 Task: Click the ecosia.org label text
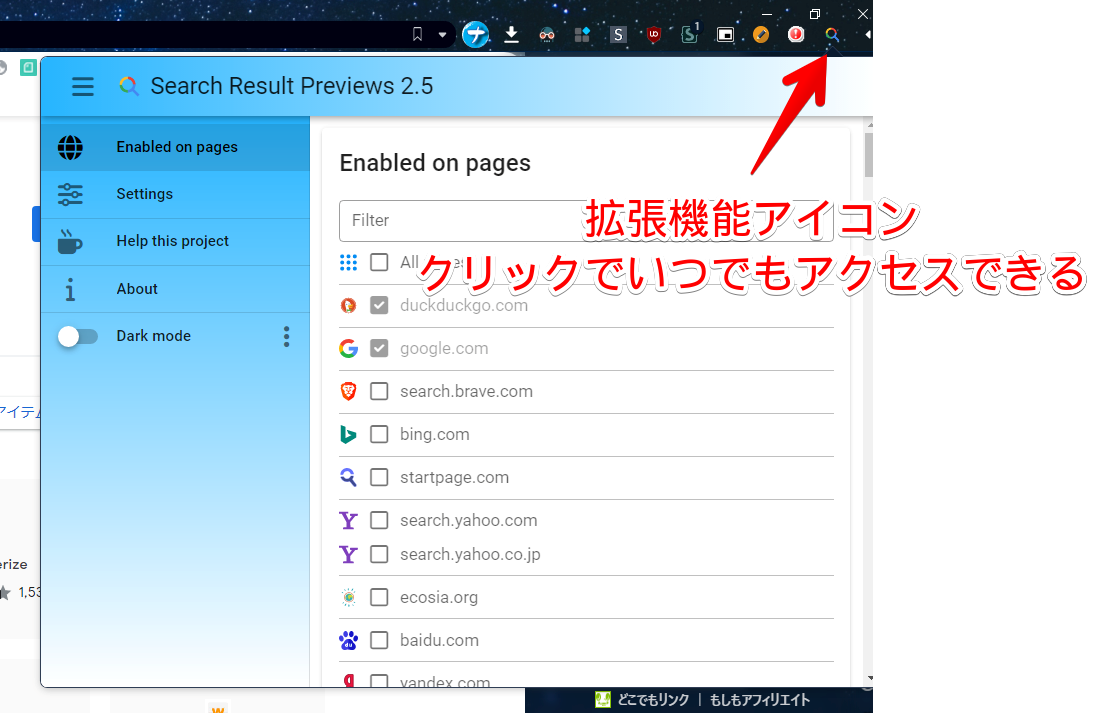tap(439, 597)
